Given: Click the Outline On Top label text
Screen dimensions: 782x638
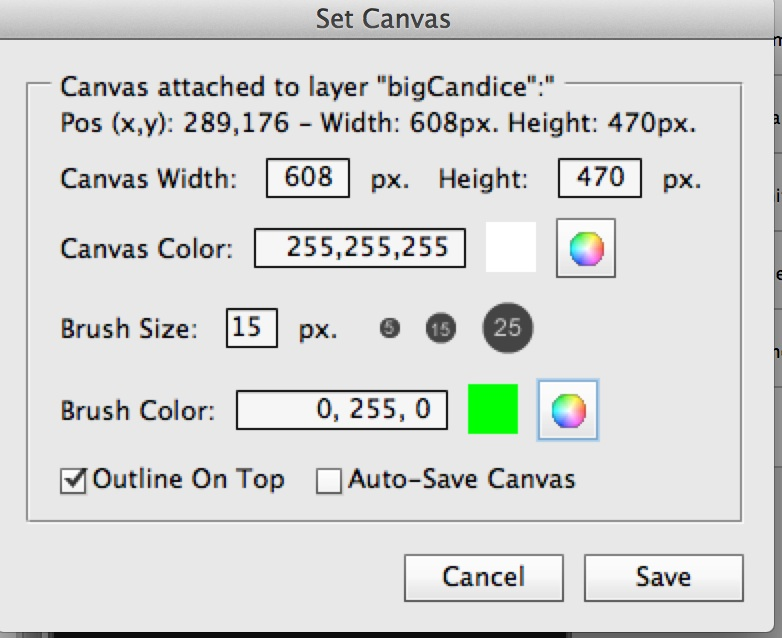Looking at the screenshot, I should [x=189, y=479].
